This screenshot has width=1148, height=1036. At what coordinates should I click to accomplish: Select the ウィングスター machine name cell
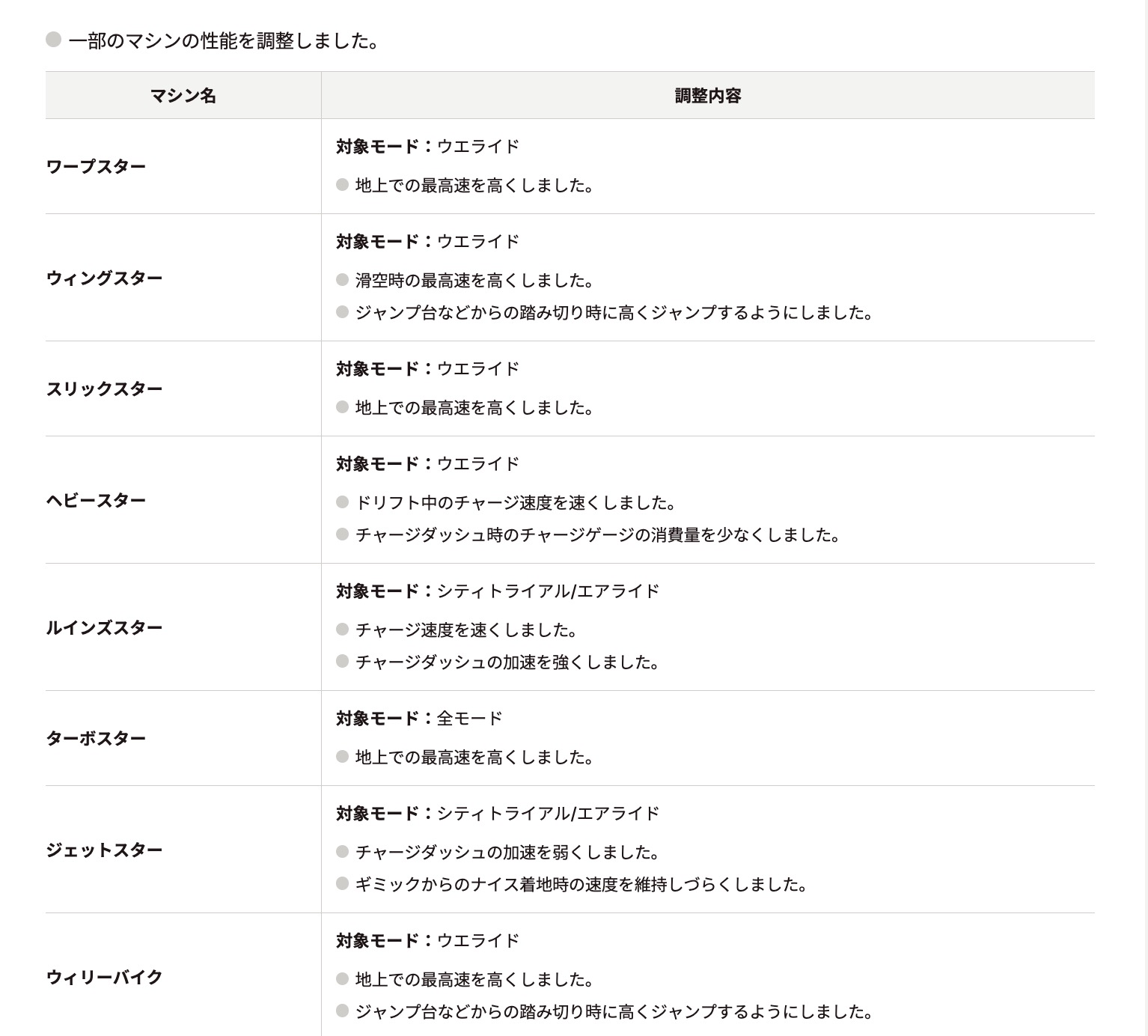click(105, 278)
